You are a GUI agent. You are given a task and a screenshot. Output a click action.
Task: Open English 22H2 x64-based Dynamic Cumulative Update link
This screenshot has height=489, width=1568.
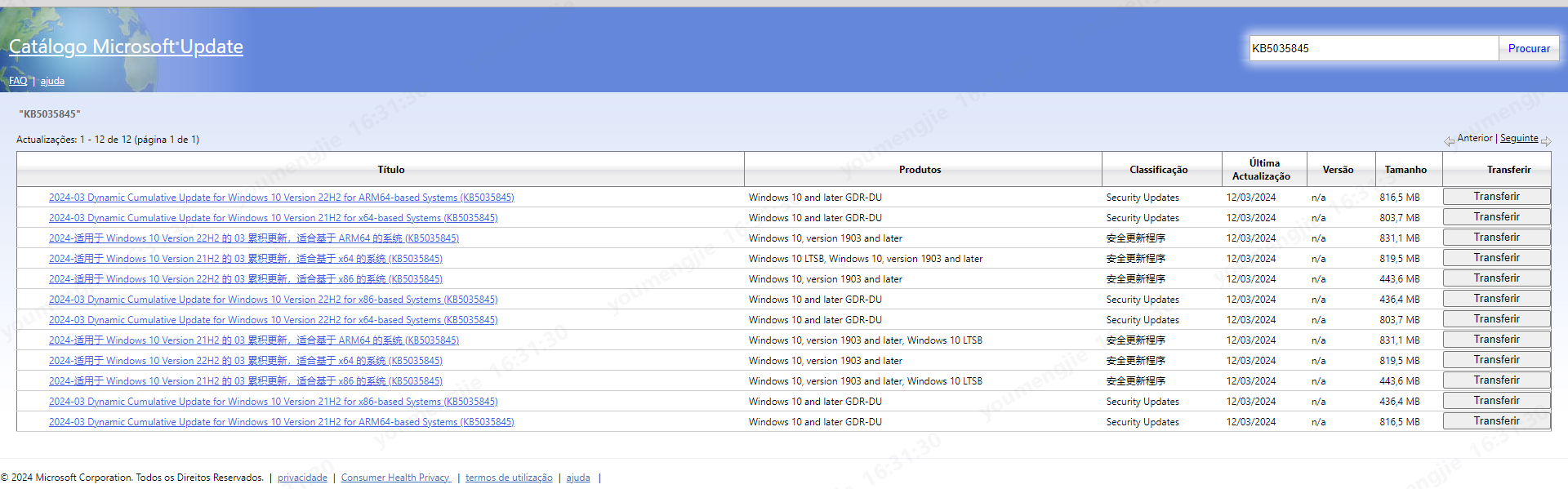(x=274, y=320)
